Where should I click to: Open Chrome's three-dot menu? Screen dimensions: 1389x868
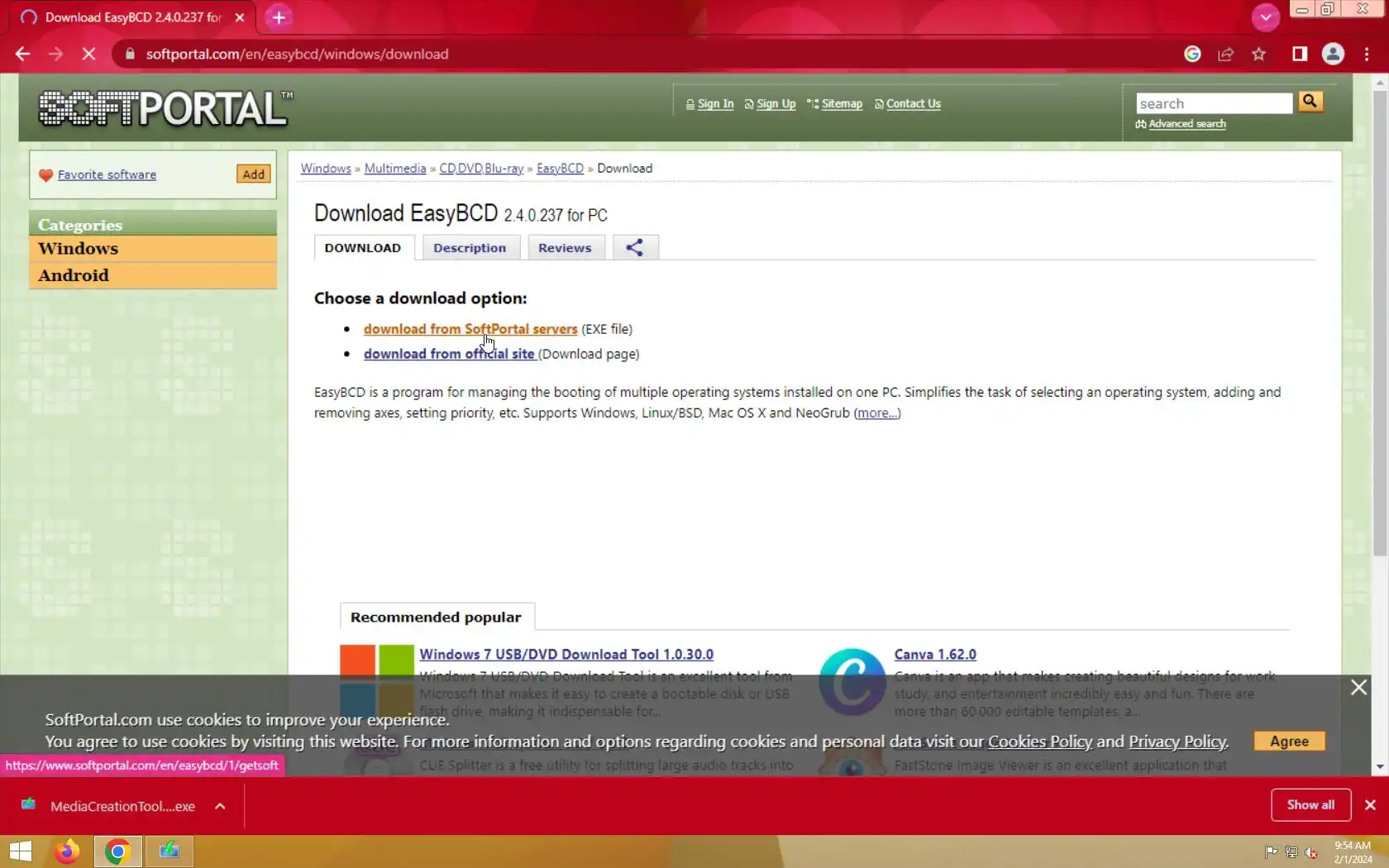click(1366, 54)
